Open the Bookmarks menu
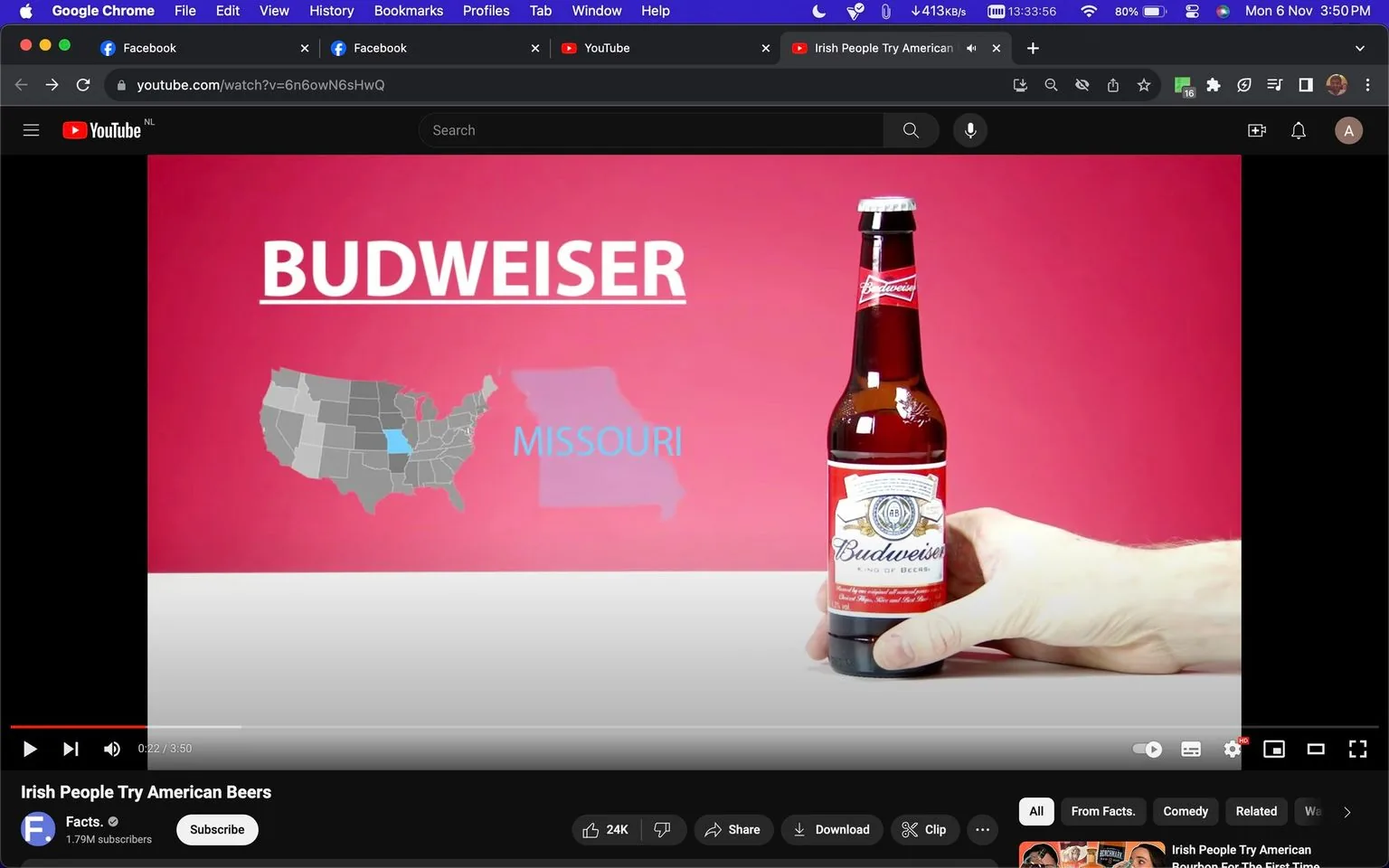This screenshot has width=1389, height=868. coord(408,11)
